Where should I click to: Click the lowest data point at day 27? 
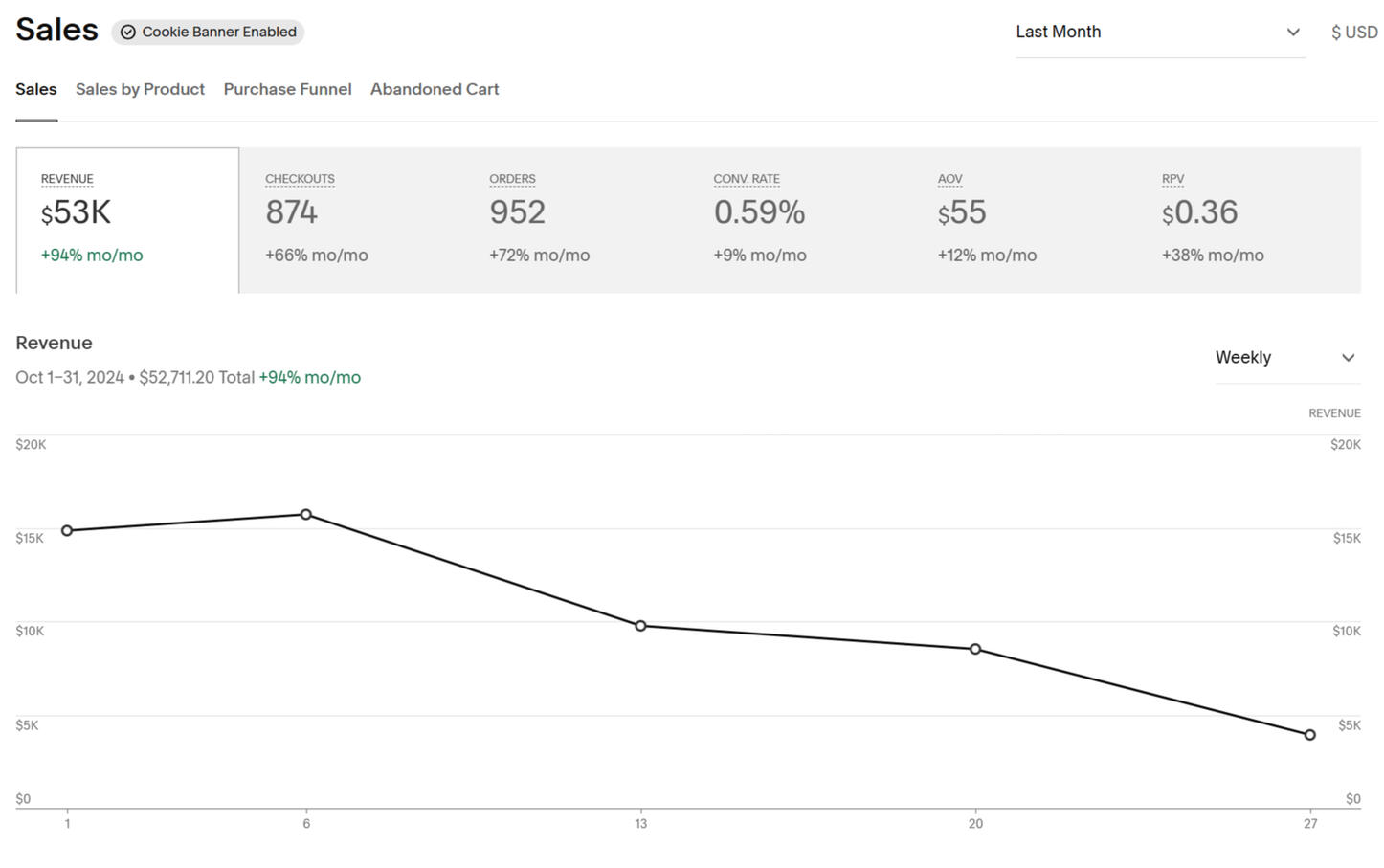[x=1310, y=735]
